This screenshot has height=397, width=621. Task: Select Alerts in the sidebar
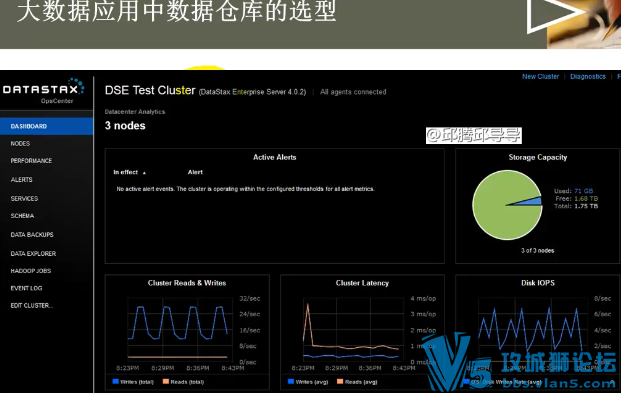21,179
